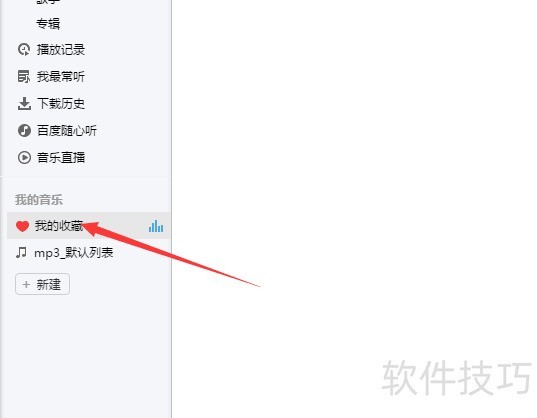
Task: Open the 百度随心听 label
Action: click(67, 130)
